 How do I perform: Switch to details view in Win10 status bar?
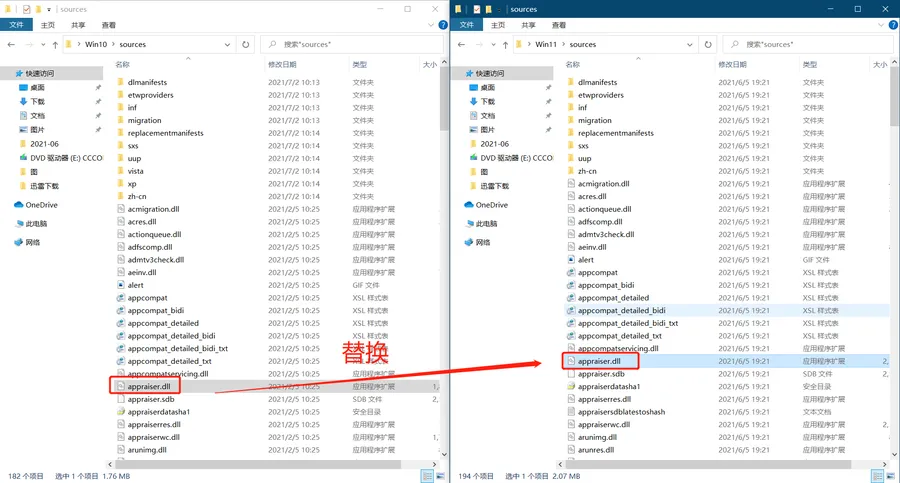[427, 476]
